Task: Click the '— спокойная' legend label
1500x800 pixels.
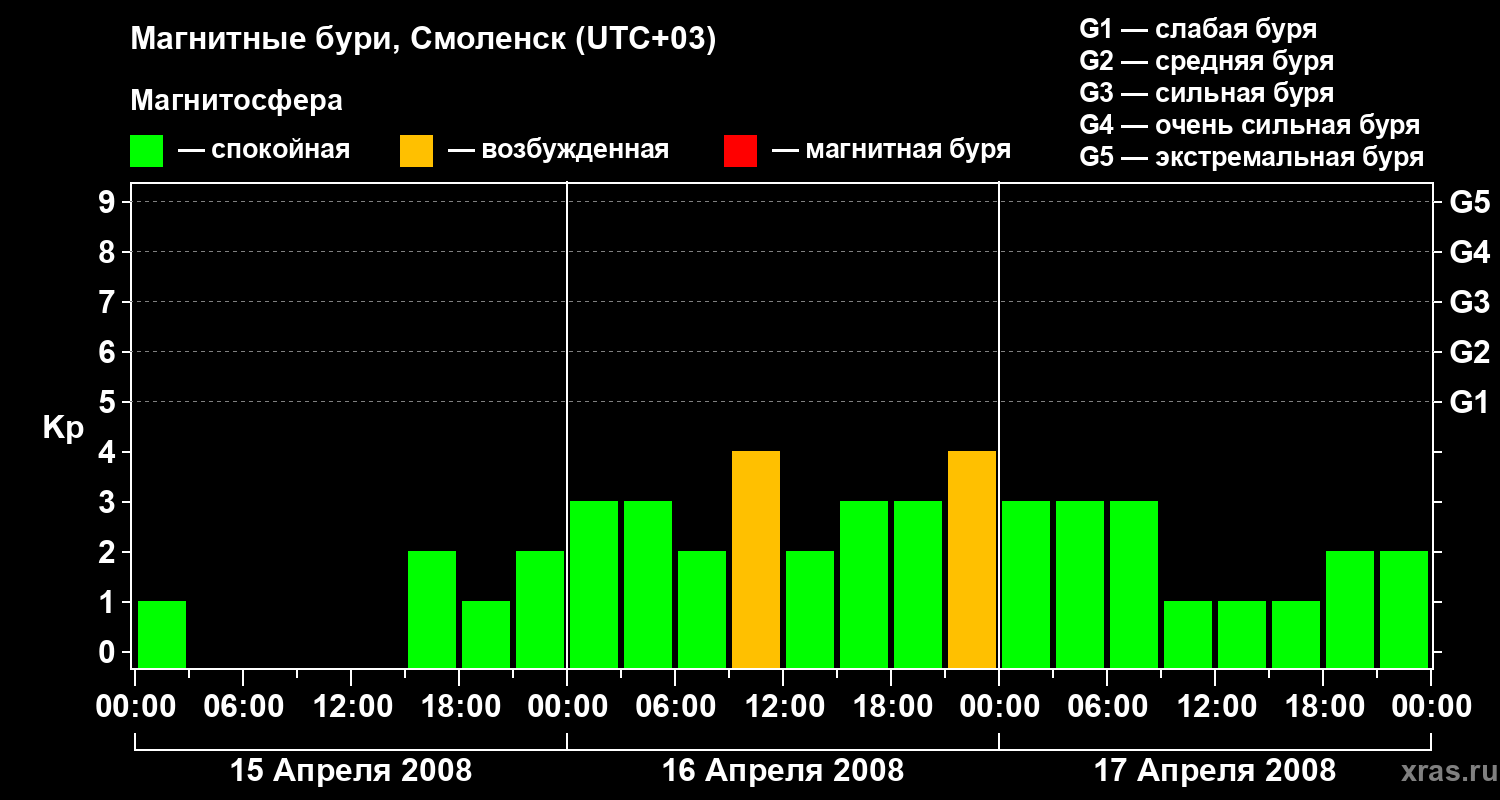Action: tap(264, 150)
